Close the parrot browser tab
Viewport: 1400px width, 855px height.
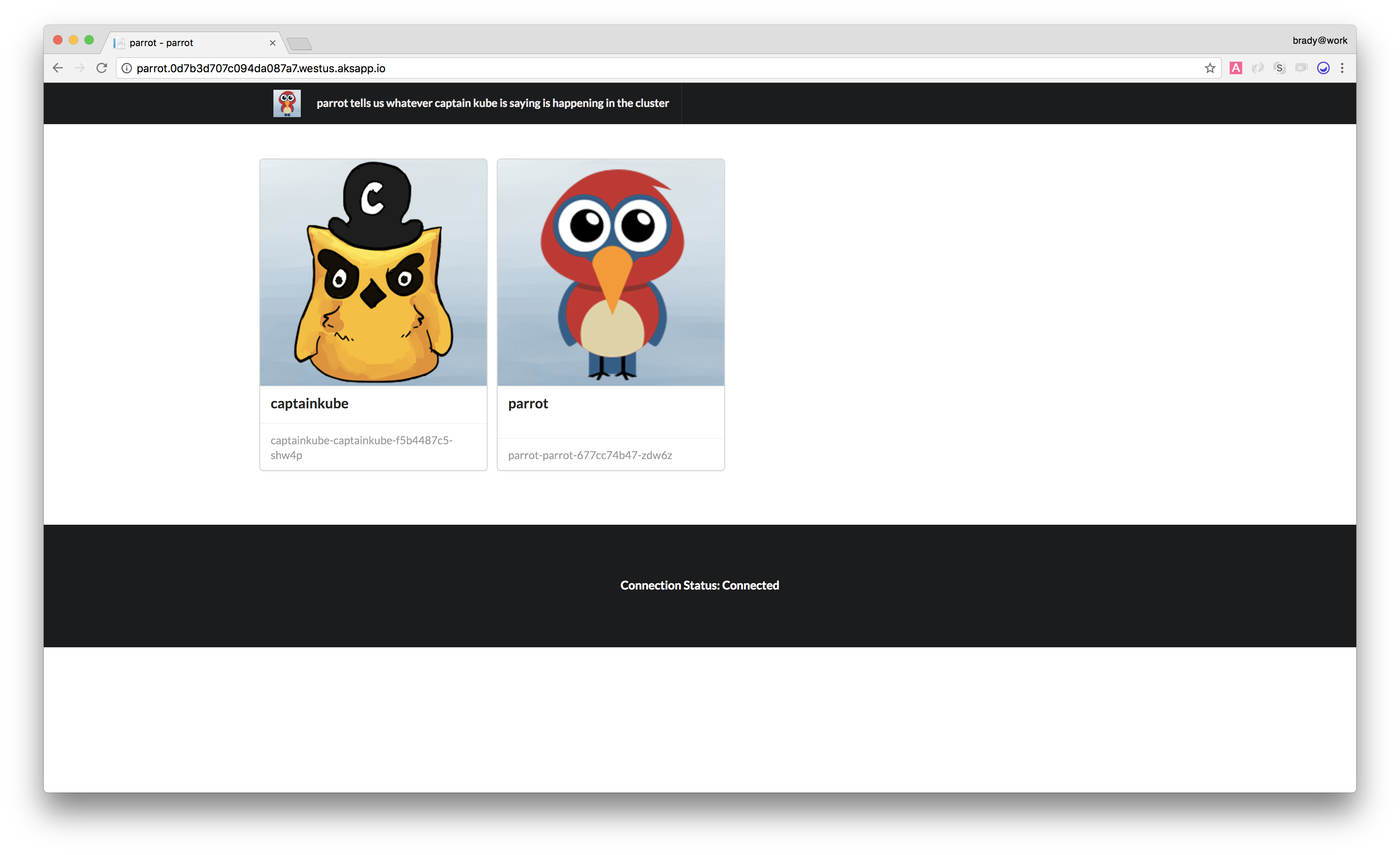(272, 43)
